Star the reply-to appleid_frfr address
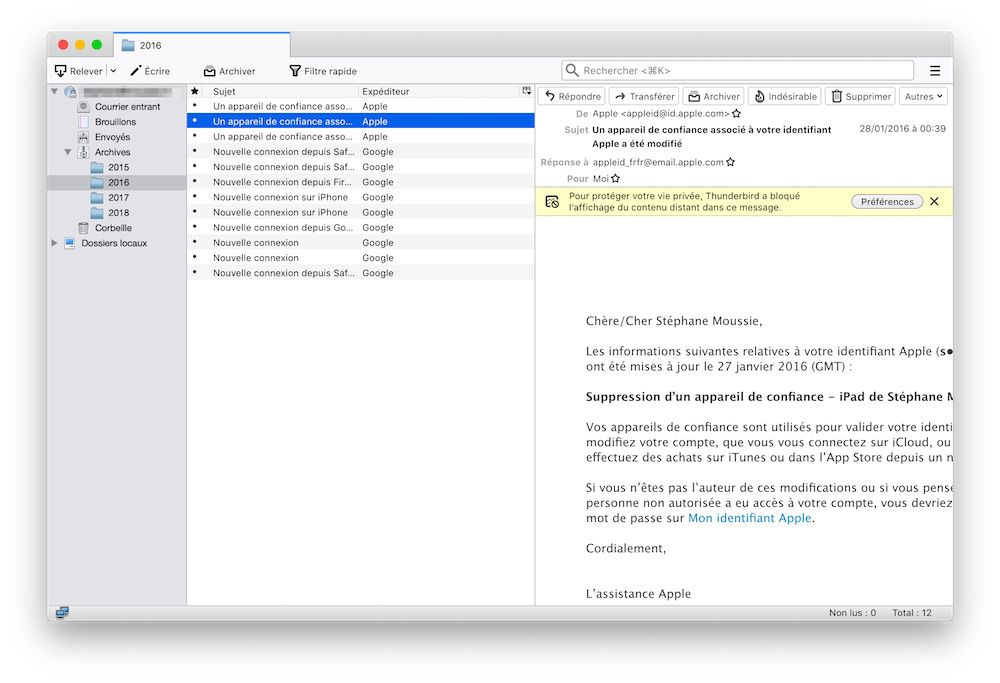This screenshot has width=1000, height=683. pyautogui.click(x=731, y=162)
